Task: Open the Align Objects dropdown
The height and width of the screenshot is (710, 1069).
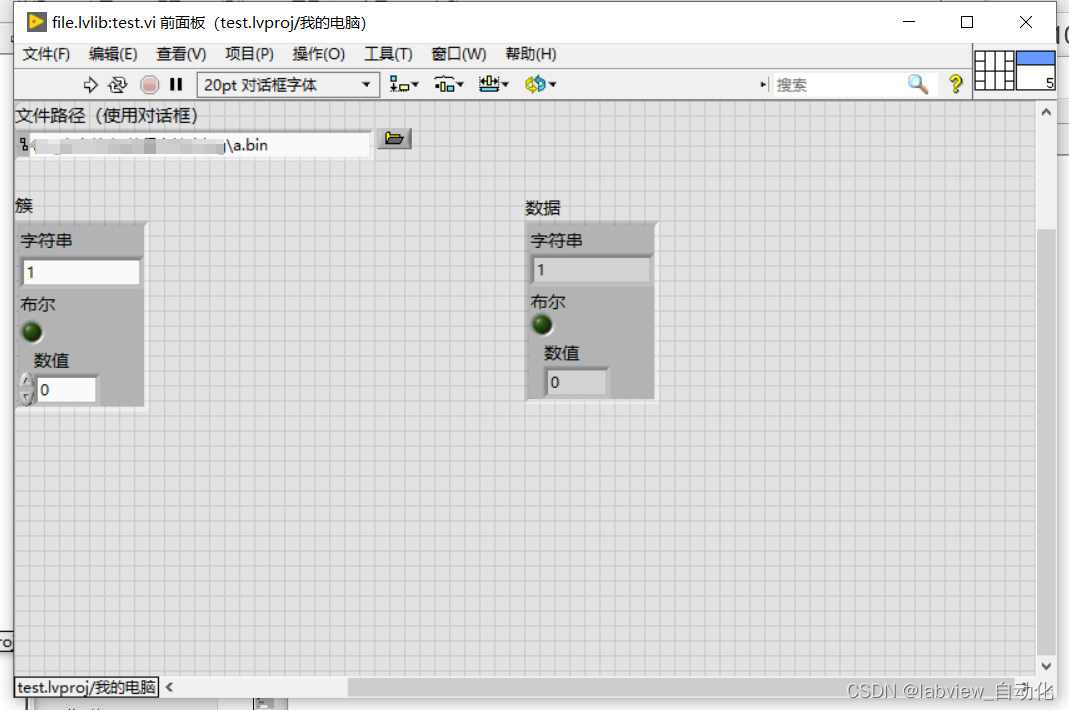Action: coord(404,85)
